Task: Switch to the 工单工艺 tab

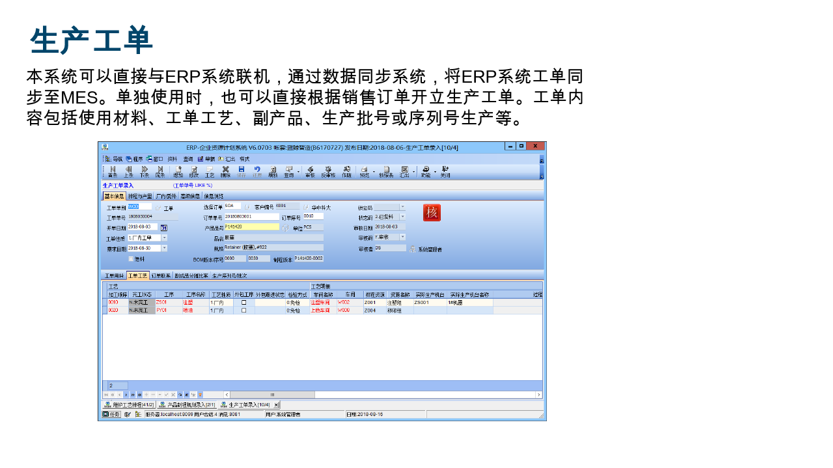Action: (x=138, y=275)
